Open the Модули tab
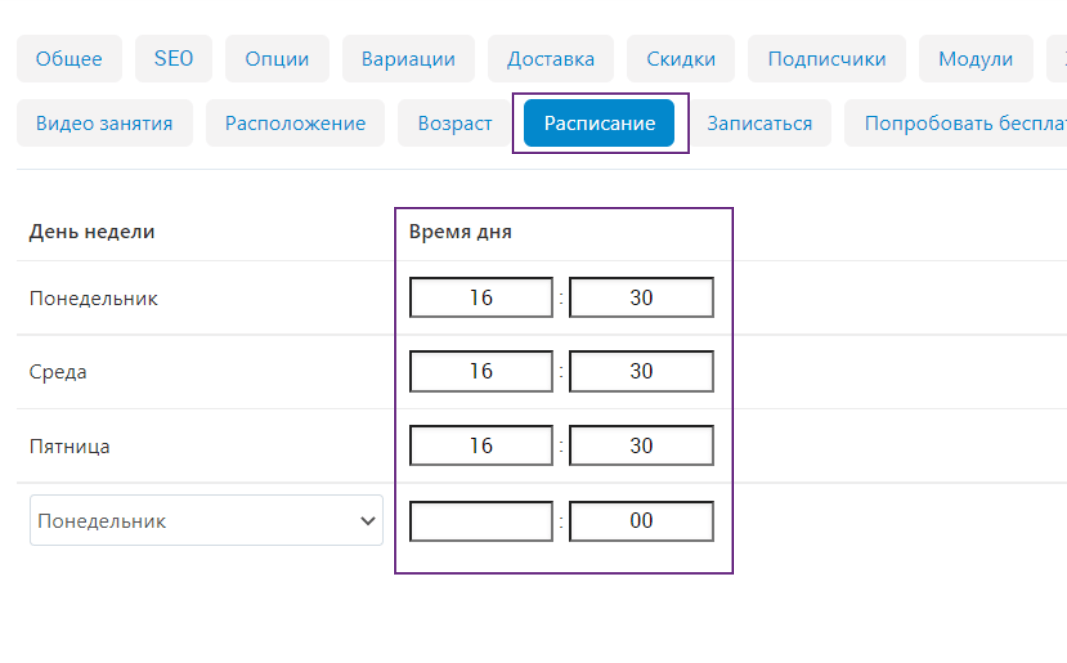 point(975,59)
